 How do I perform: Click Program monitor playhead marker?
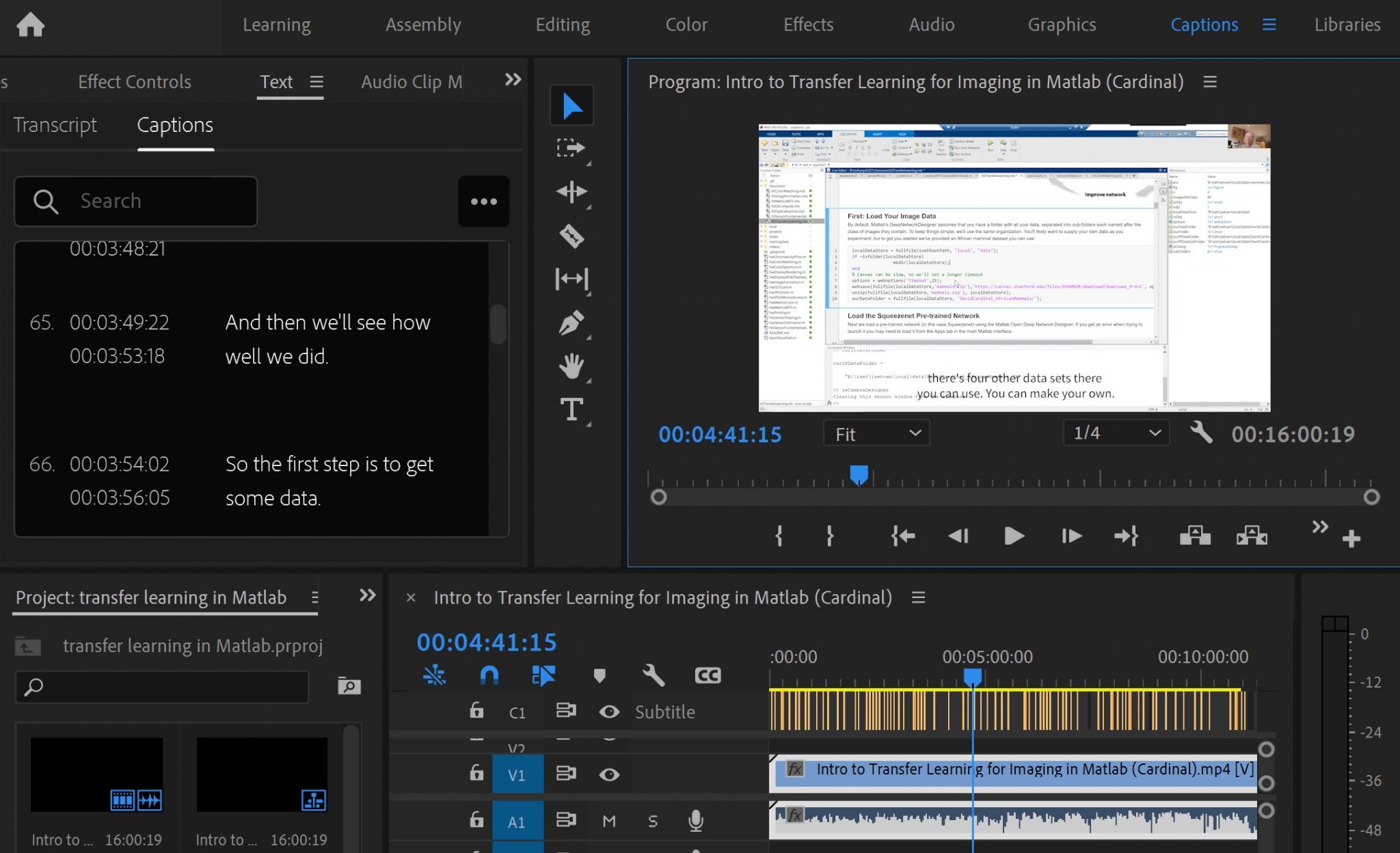click(x=859, y=474)
